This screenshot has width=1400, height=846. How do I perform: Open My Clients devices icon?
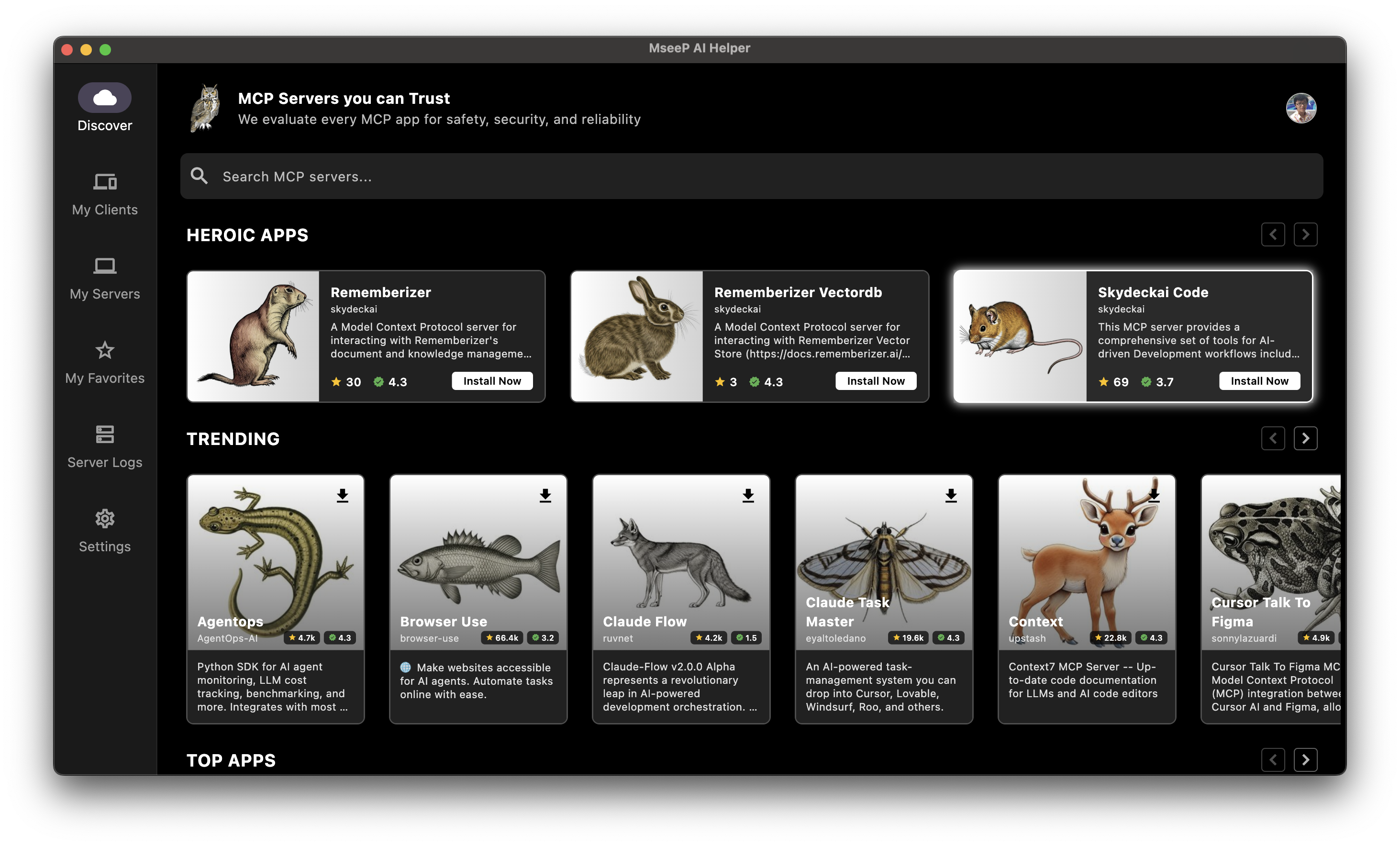(104, 182)
